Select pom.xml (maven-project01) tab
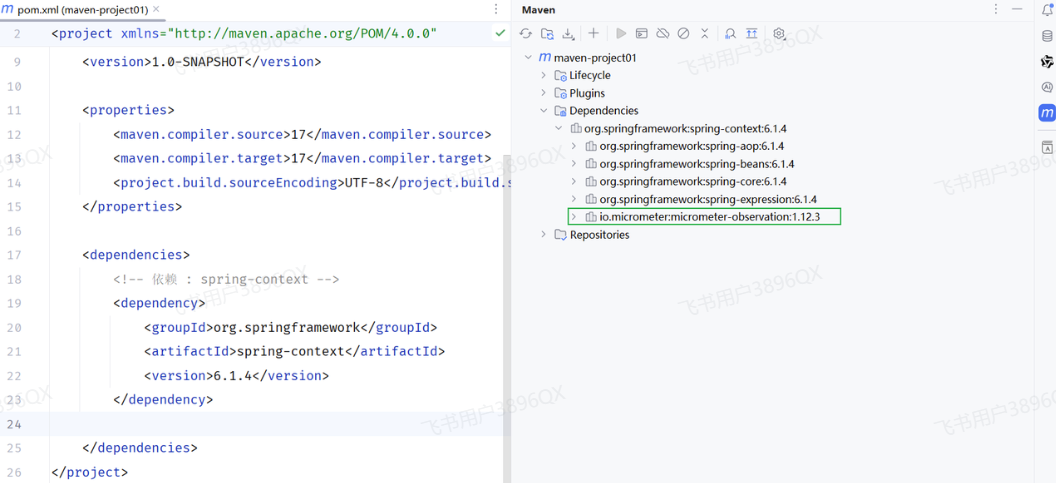 pyautogui.click(x=82, y=10)
